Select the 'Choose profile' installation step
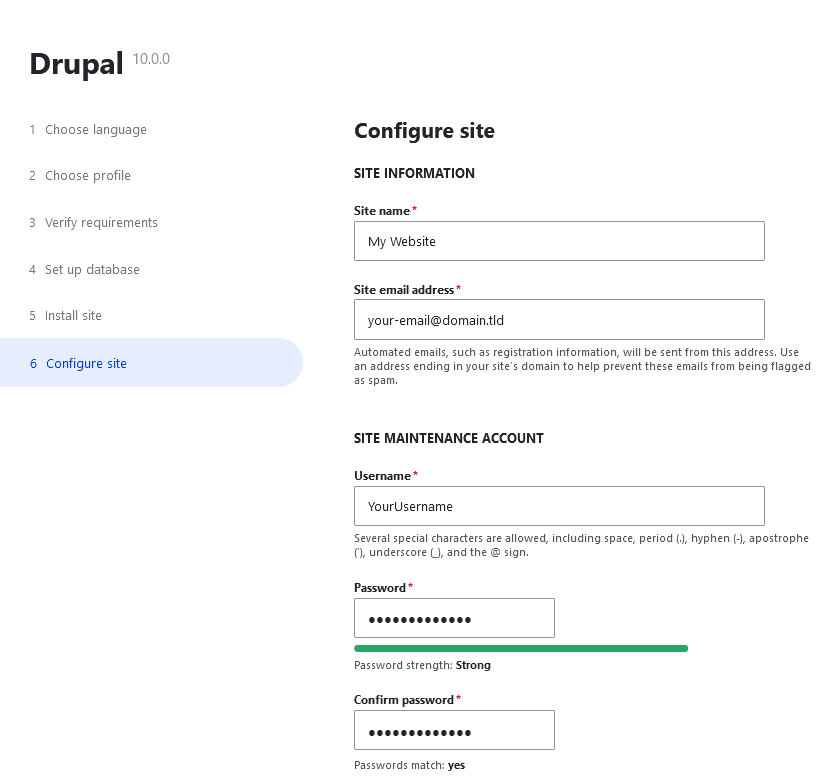 (x=87, y=175)
